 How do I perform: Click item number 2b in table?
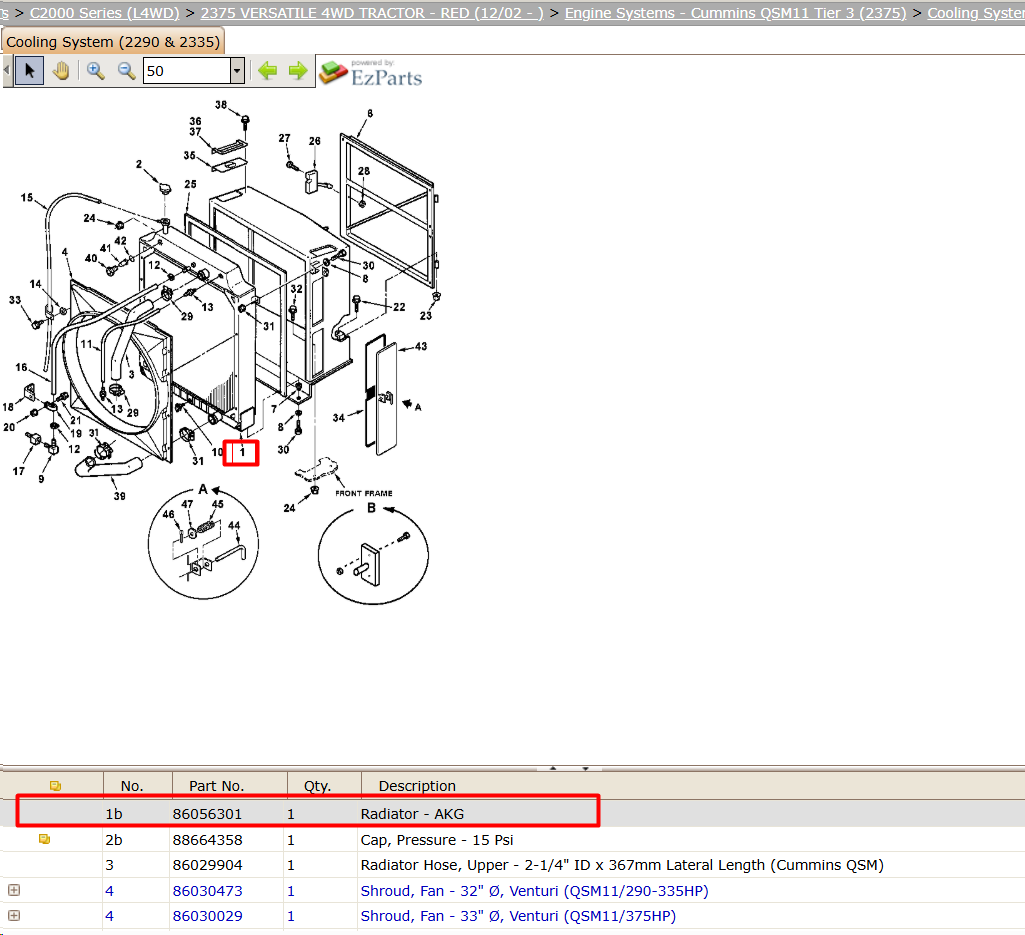click(114, 840)
